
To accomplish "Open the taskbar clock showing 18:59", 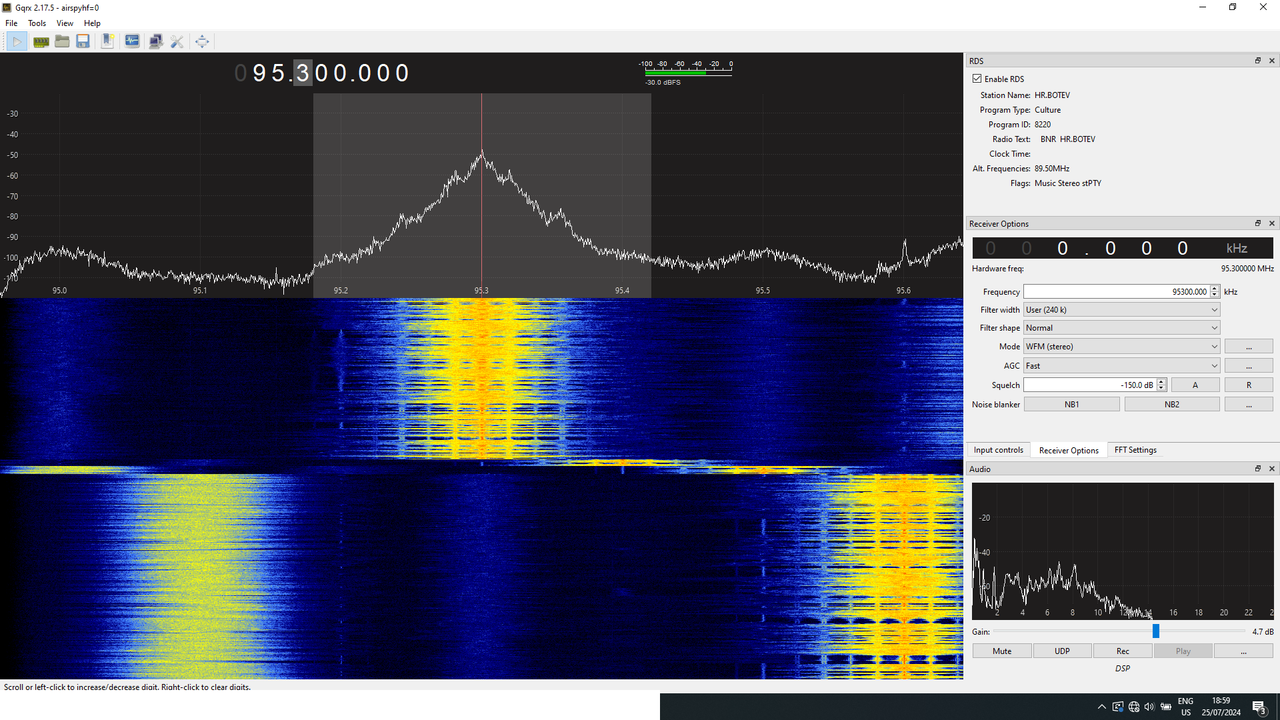I will (1223, 707).
